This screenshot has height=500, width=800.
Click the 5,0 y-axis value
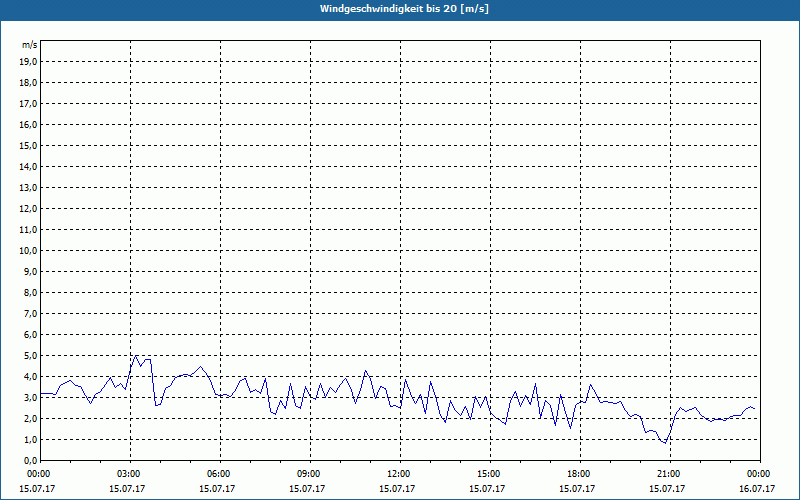pyautogui.click(x=30, y=356)
